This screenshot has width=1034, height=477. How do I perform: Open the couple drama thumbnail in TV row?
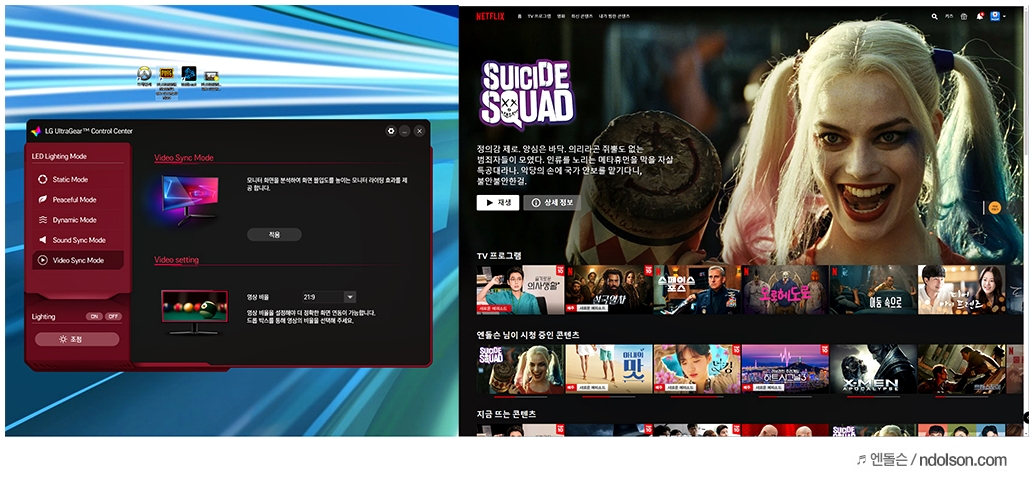(961, 290)
